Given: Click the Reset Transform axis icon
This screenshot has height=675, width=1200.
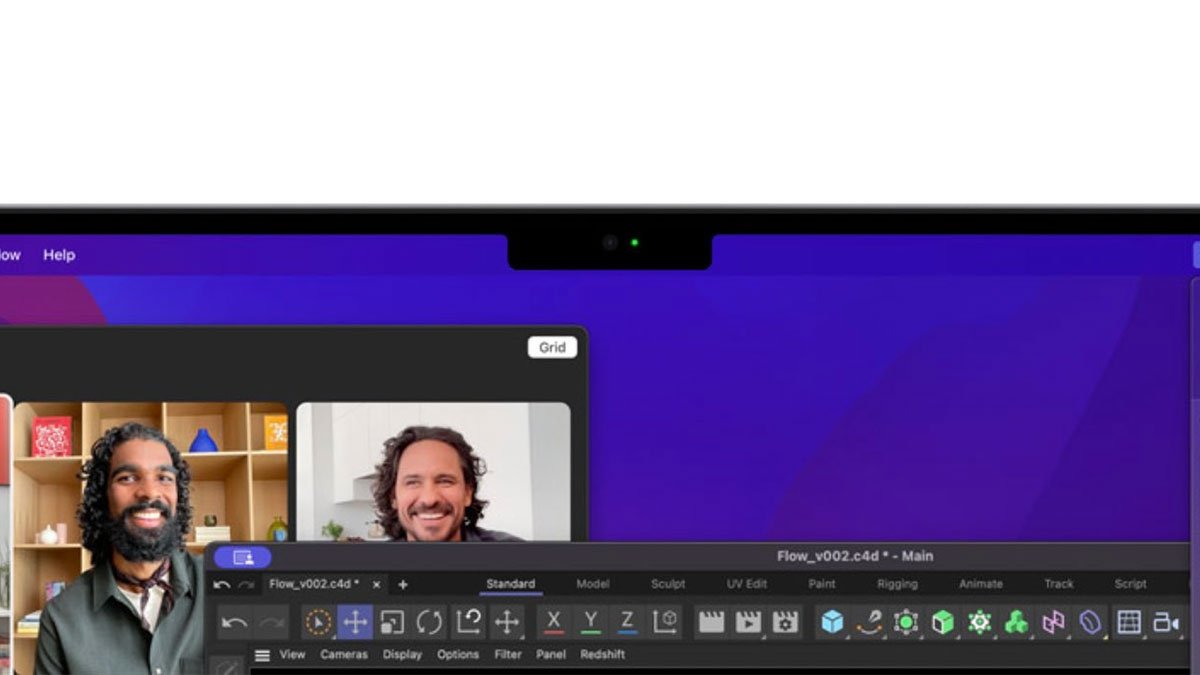Looking at the screenshot, I should coord(468,622).
